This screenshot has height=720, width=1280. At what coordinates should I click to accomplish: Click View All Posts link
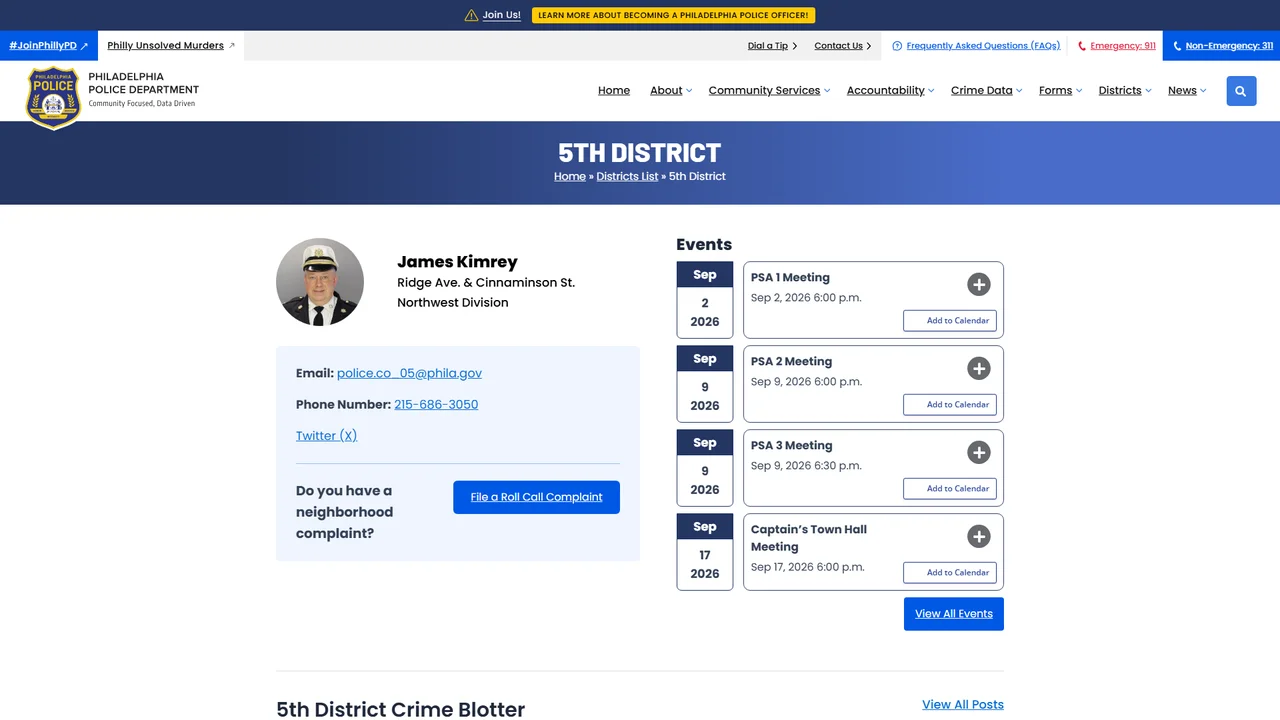pyautogui.click(x=963, y=704)
